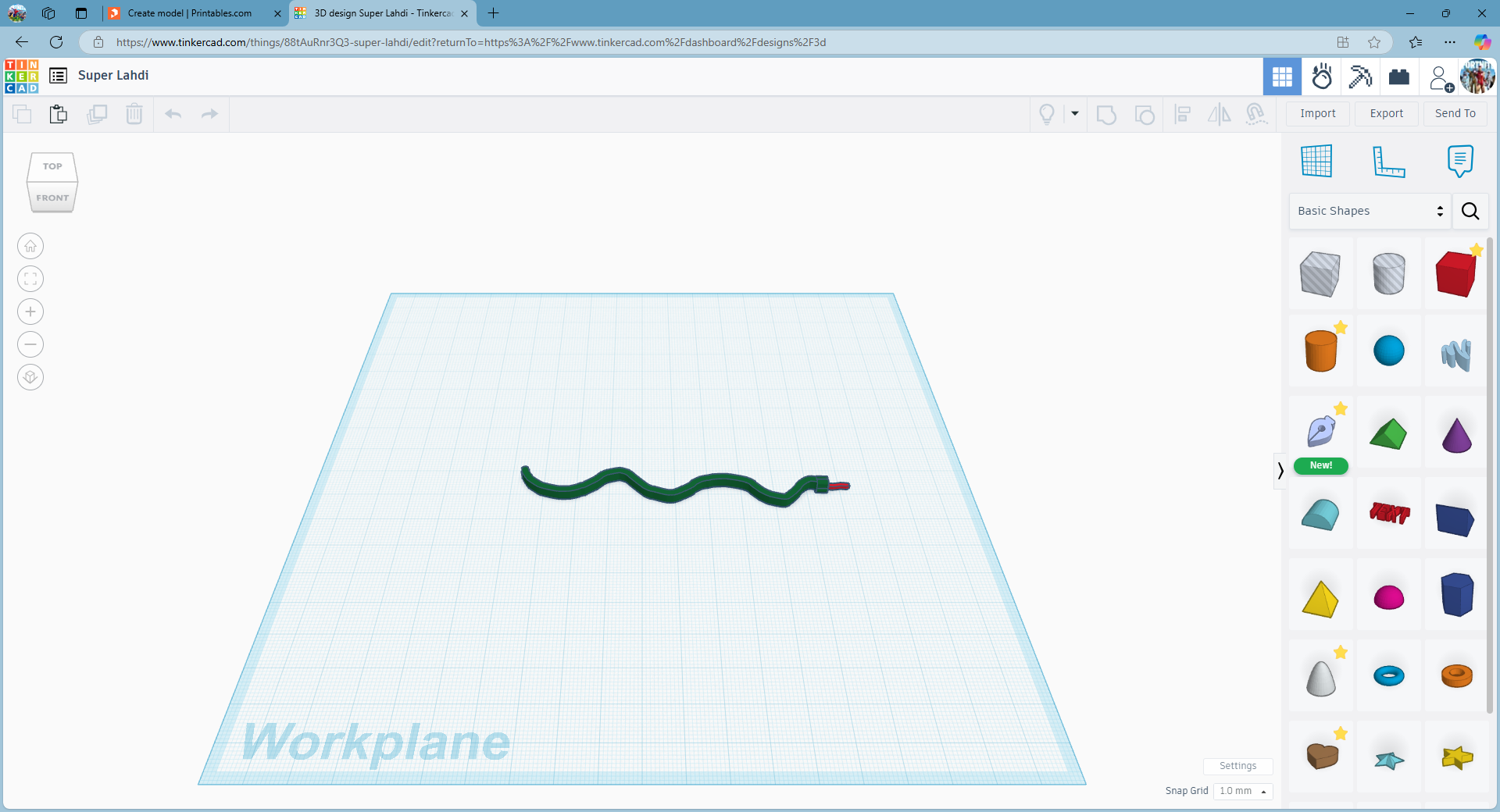Open workplane Settings
This screenshot has width=1500, height=812.
click(1238, 766)
